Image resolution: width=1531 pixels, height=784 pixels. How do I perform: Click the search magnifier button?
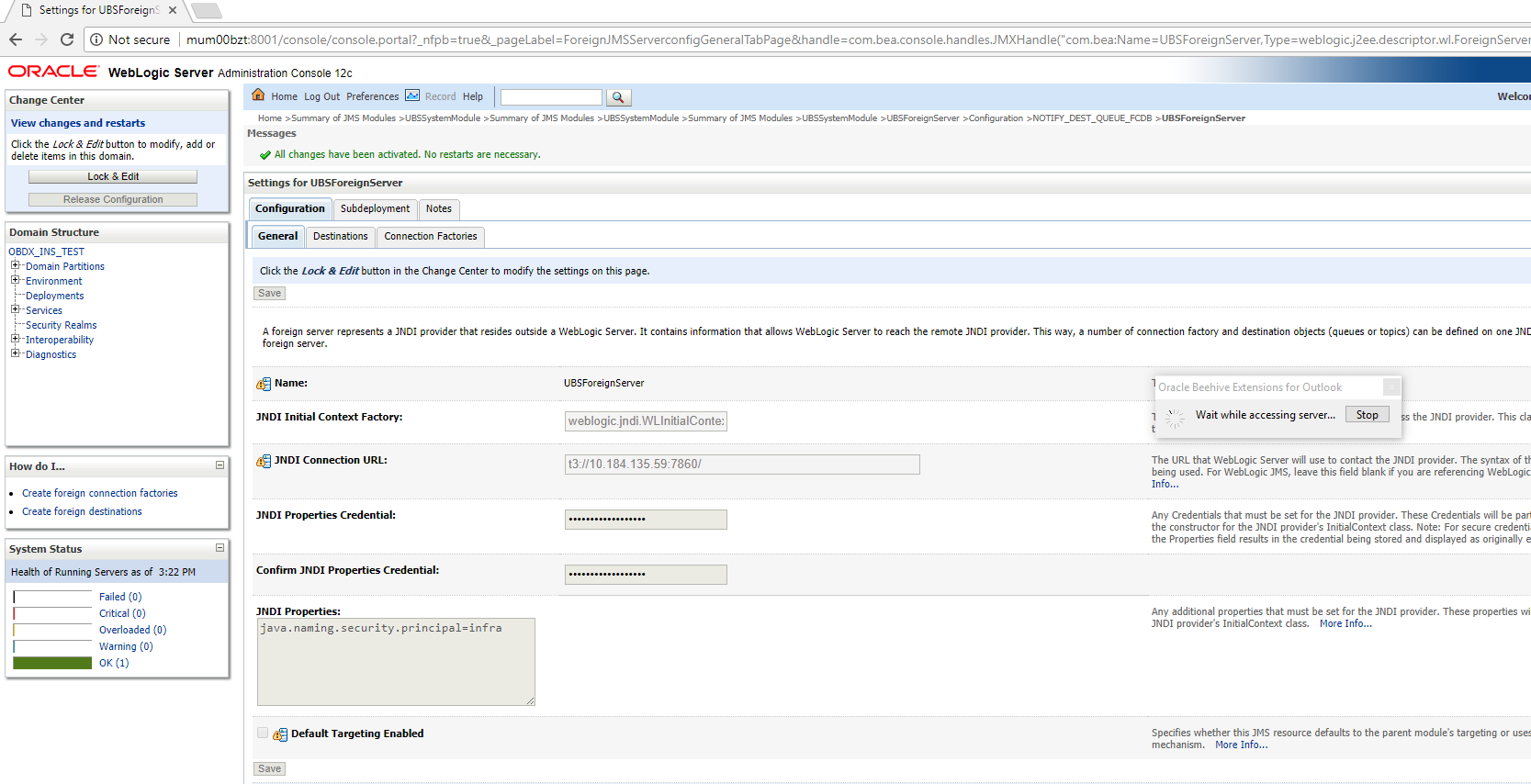[x=618, y=97]
